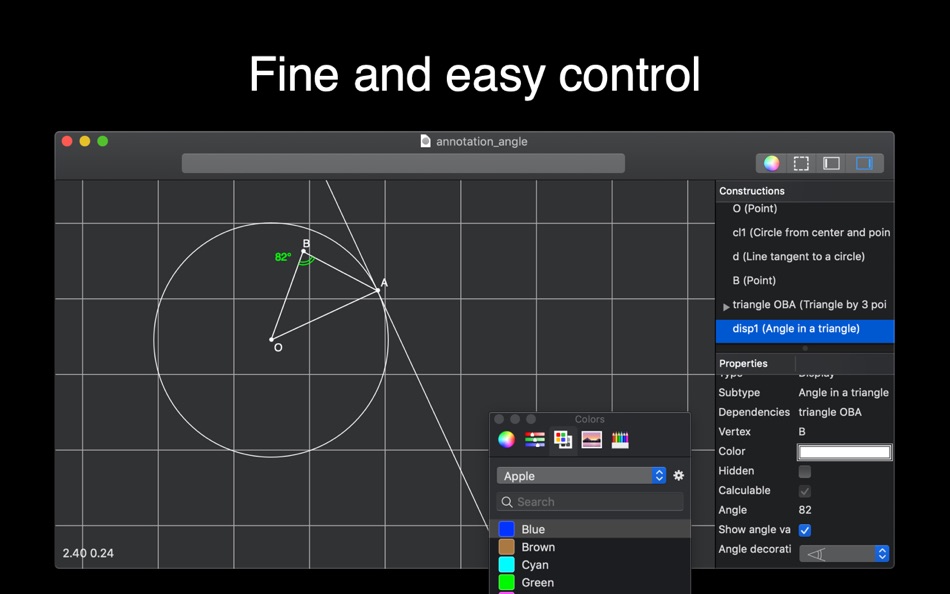
Task: Toggle the Calculable checkbox
Action: coord(805,491)
